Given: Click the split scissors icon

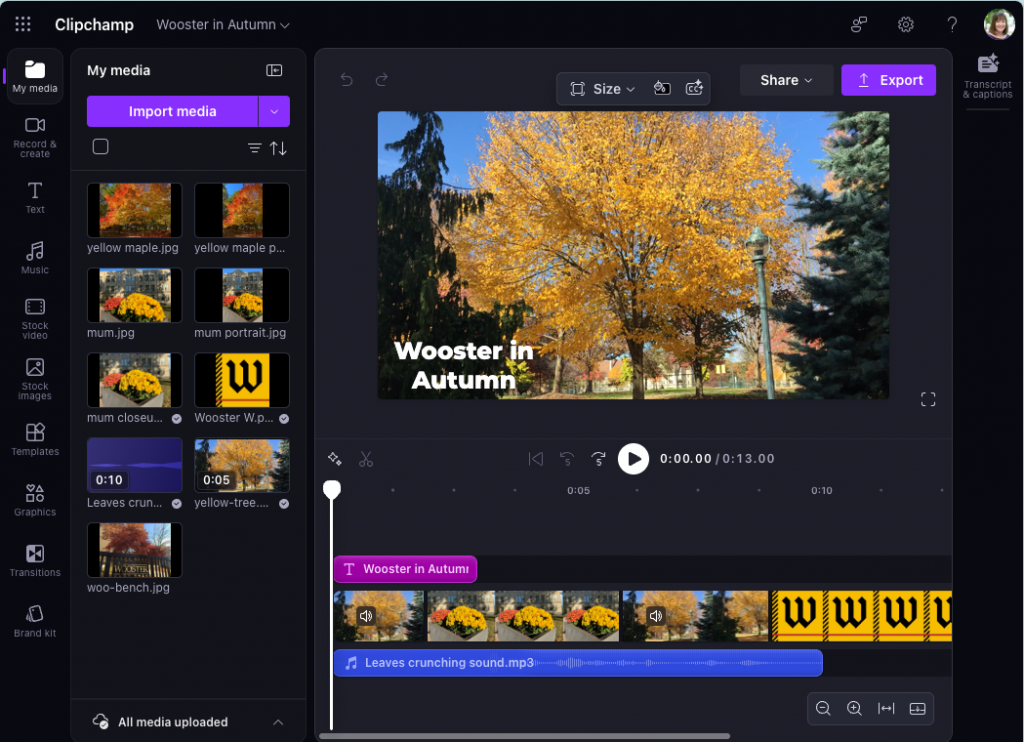Looking at the screenshot, I should [366, 459].
